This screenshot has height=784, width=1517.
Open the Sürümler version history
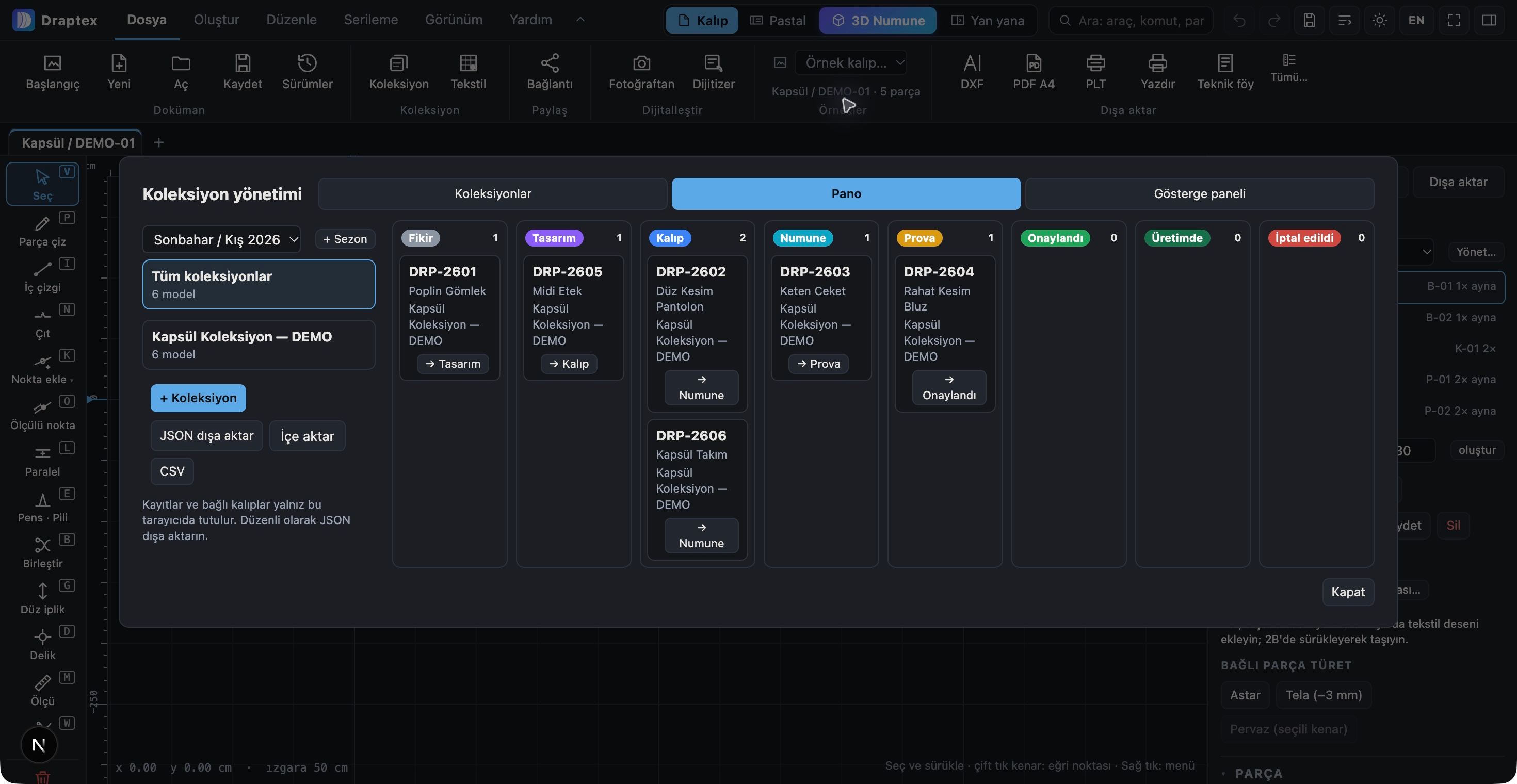tap(308, 72)
